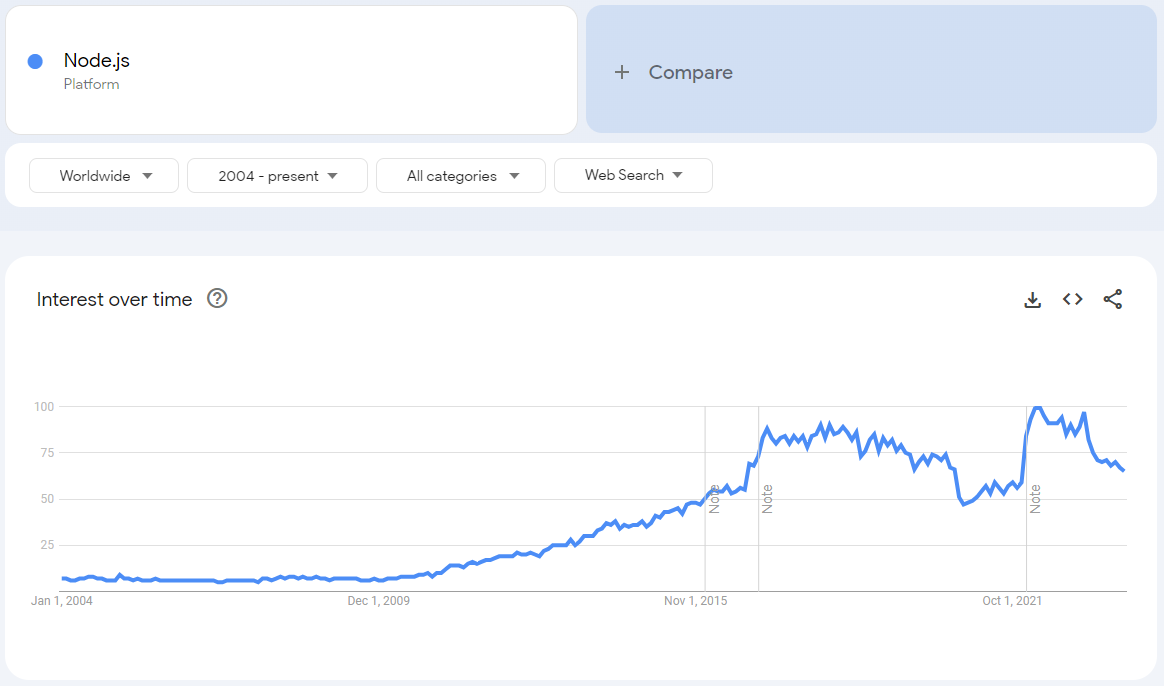
Task: Click the Jan 1, 2004 axis label
Action: coord(62,601)
